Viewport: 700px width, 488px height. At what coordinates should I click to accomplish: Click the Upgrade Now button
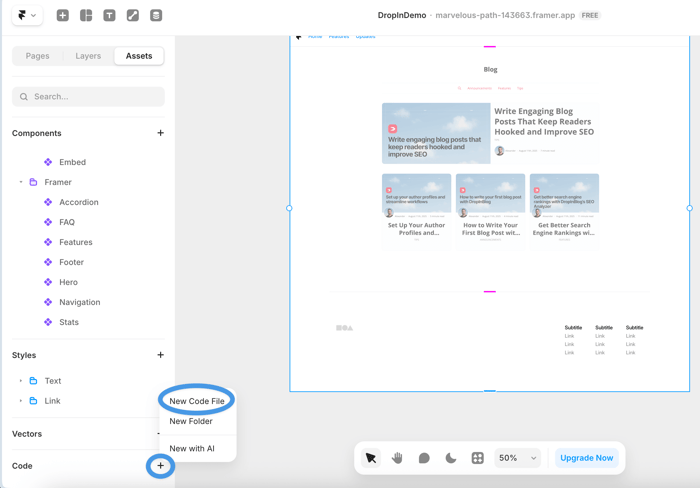point(587,458)
